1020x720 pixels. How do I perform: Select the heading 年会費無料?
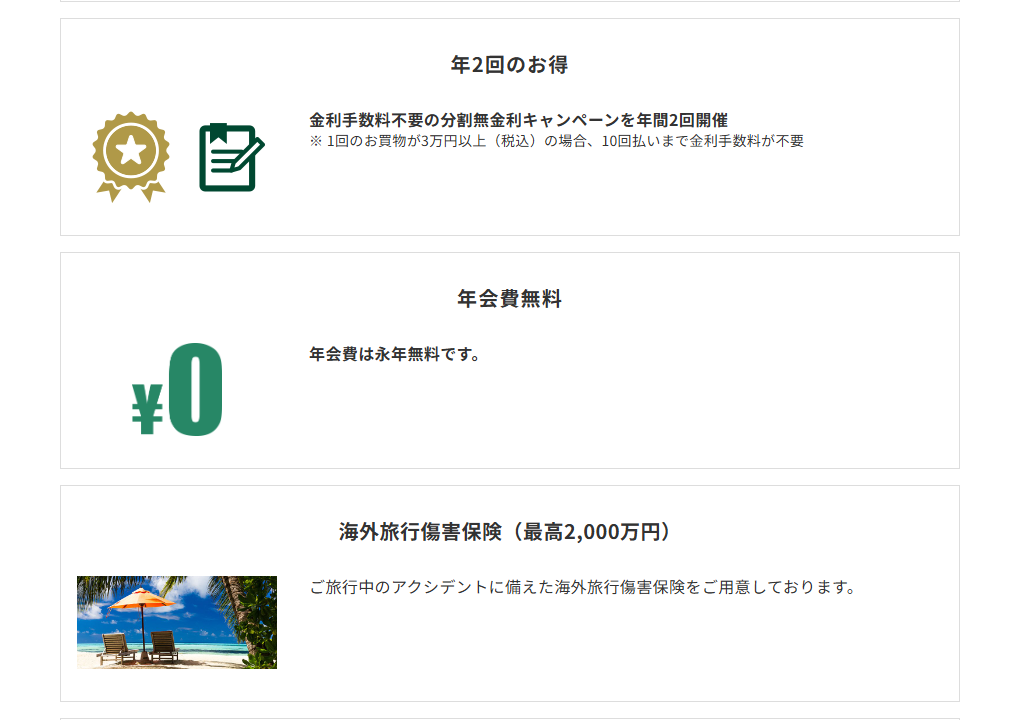tap(509, 299)
